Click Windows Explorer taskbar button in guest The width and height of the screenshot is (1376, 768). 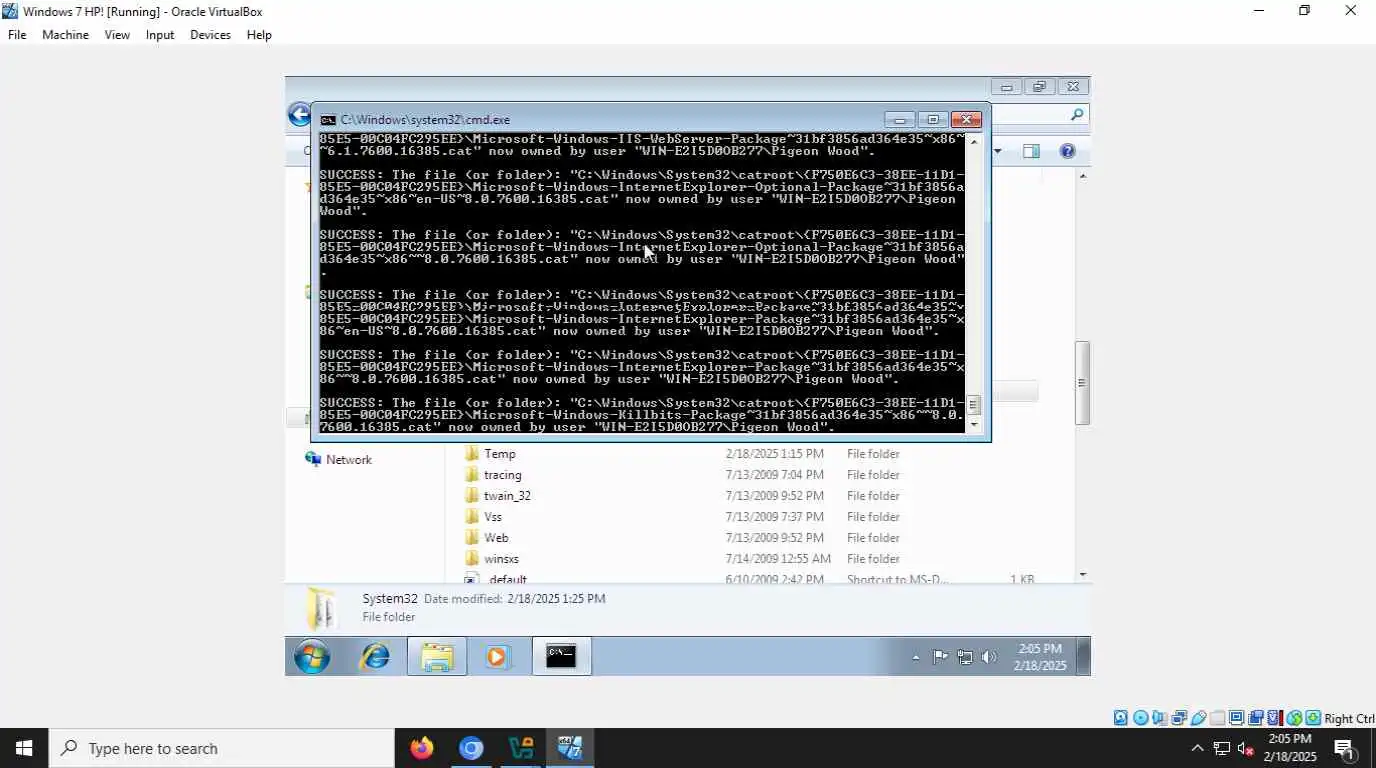[437, 657]
